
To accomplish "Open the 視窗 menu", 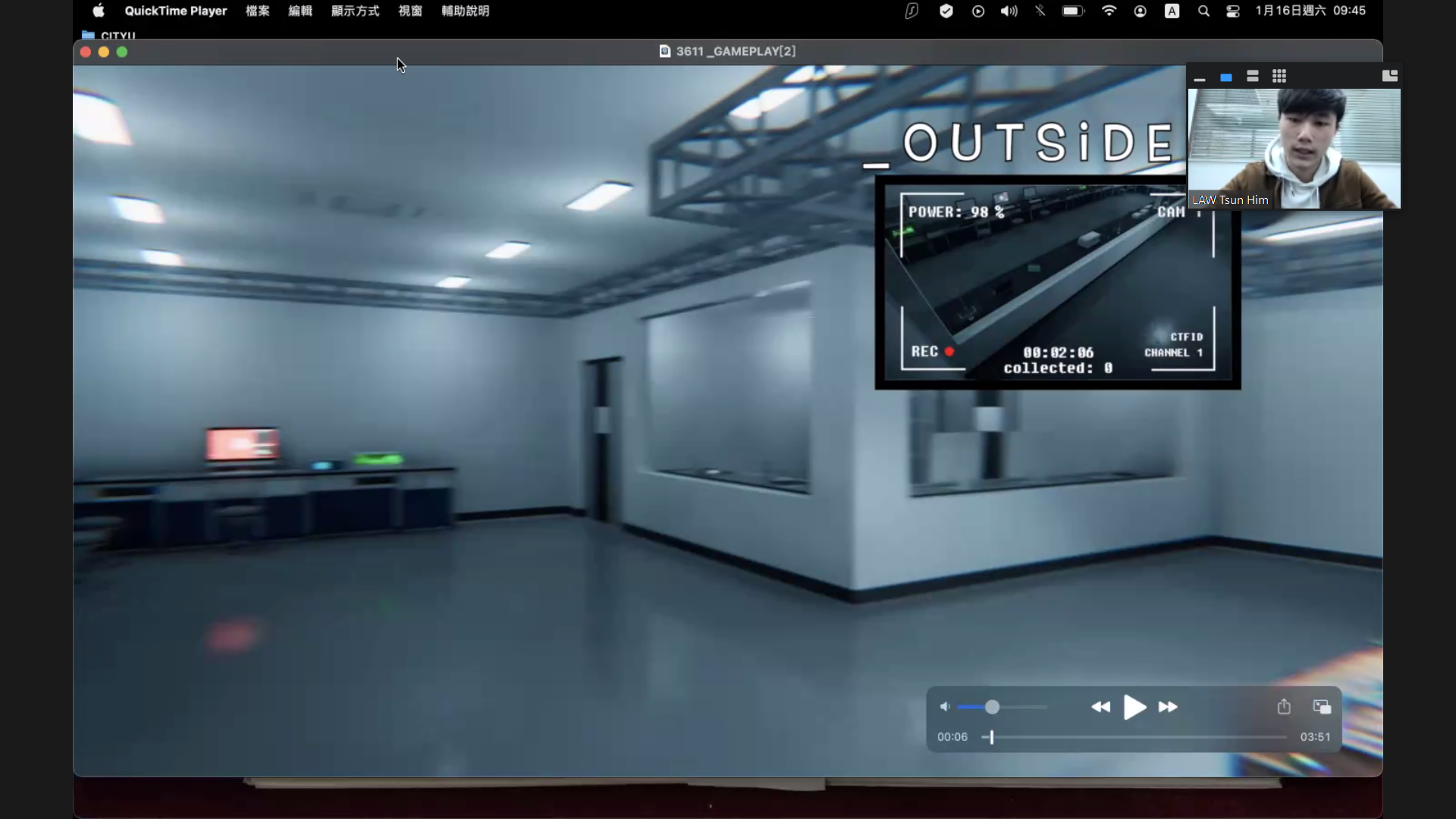I will [x=410, y=11].
